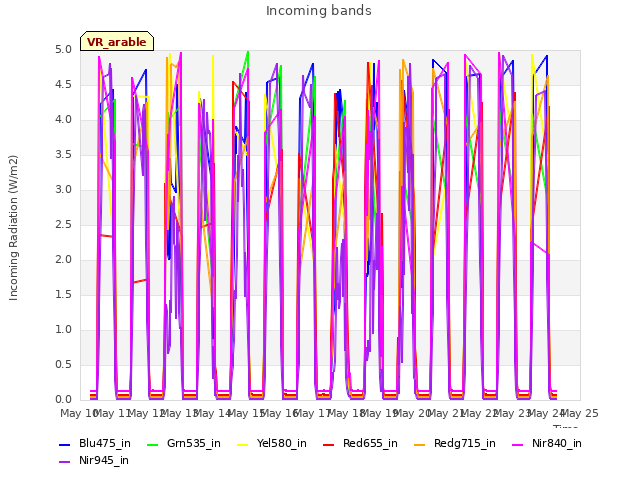Click the May 23 x-axis date label
640x480 pixels.
coord(513,414)
